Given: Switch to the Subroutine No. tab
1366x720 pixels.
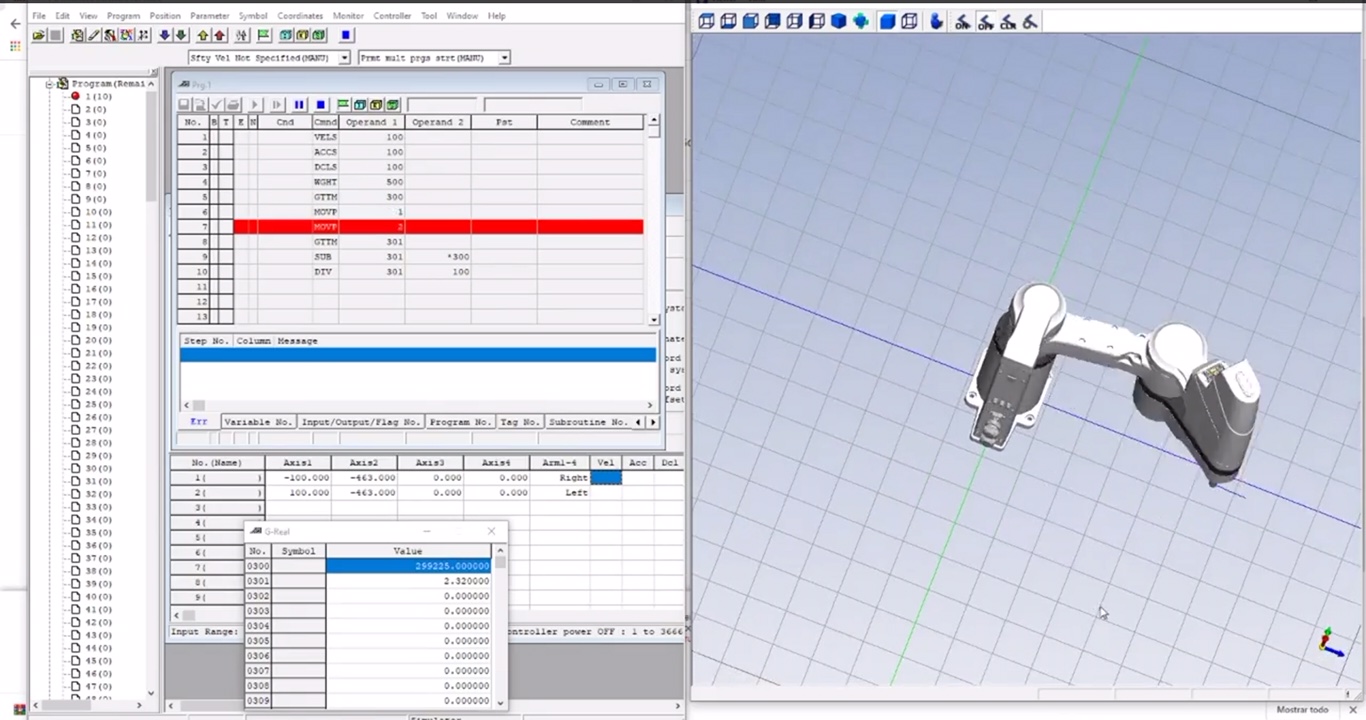Looking at the screenshot, I should [588, 422].
